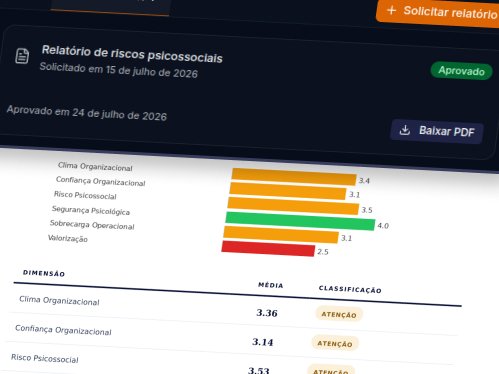
Task: Click Risco Psicossocial in the table
Action: 45,358
